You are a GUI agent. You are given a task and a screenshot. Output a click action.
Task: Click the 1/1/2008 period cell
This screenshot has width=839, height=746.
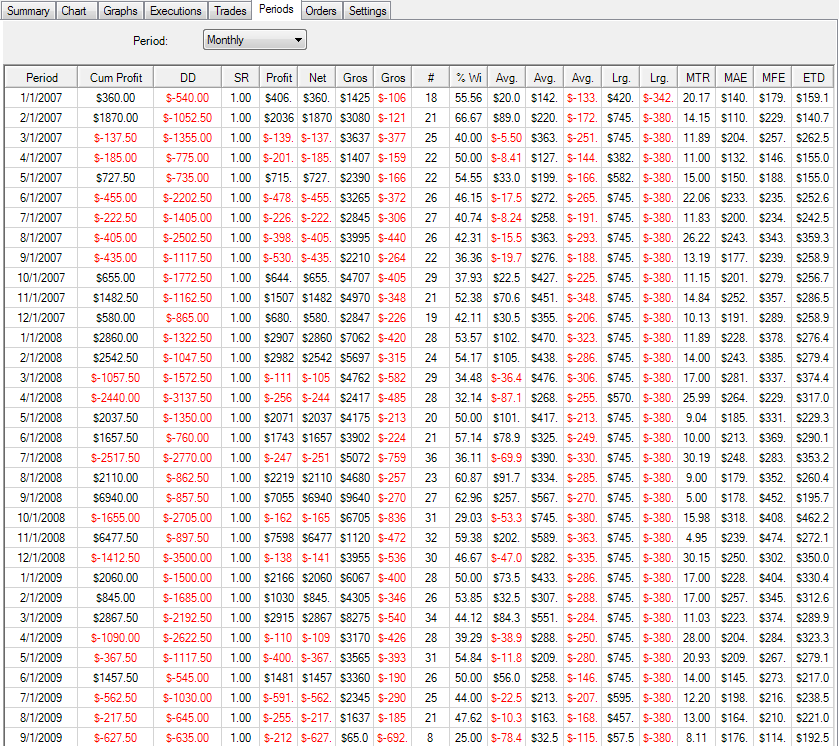point(41,338)
